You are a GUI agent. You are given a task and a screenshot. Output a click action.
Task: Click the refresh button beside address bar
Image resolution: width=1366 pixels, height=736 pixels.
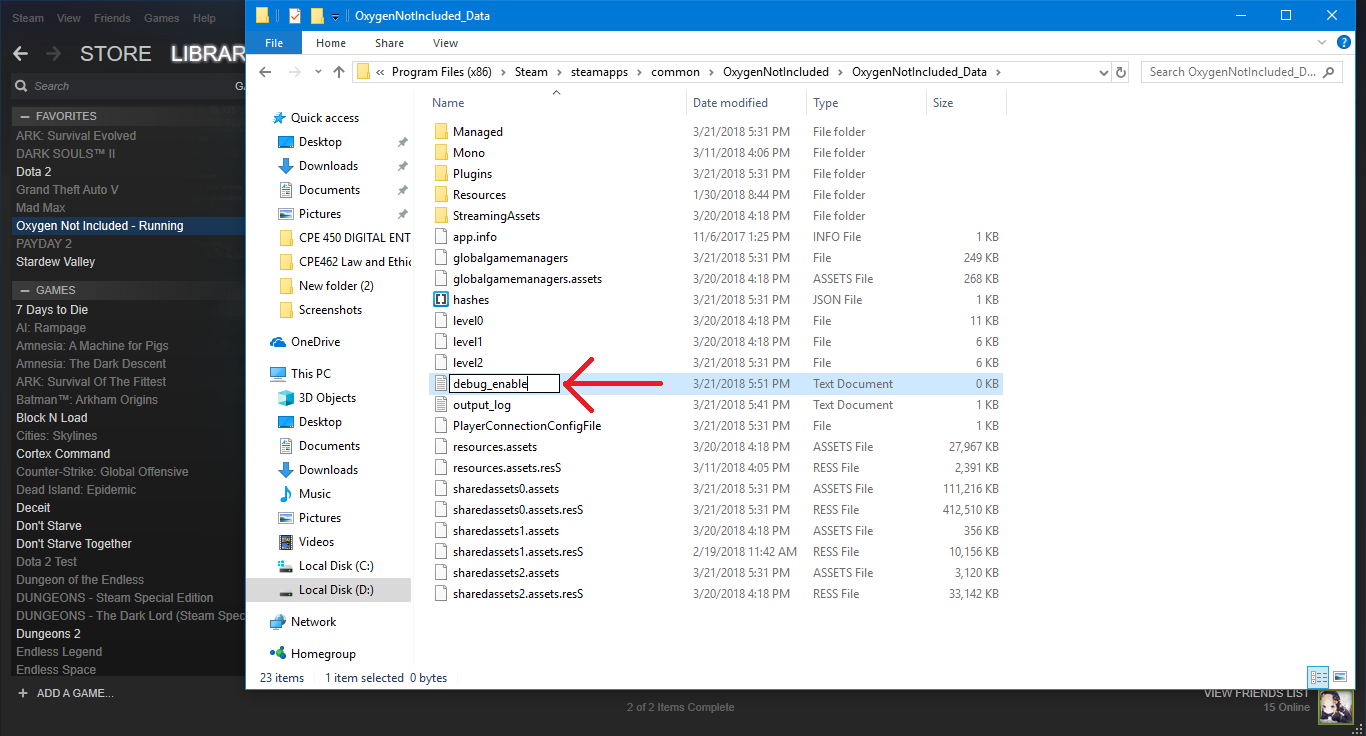pyautogui.click(x=1121, y=72)
